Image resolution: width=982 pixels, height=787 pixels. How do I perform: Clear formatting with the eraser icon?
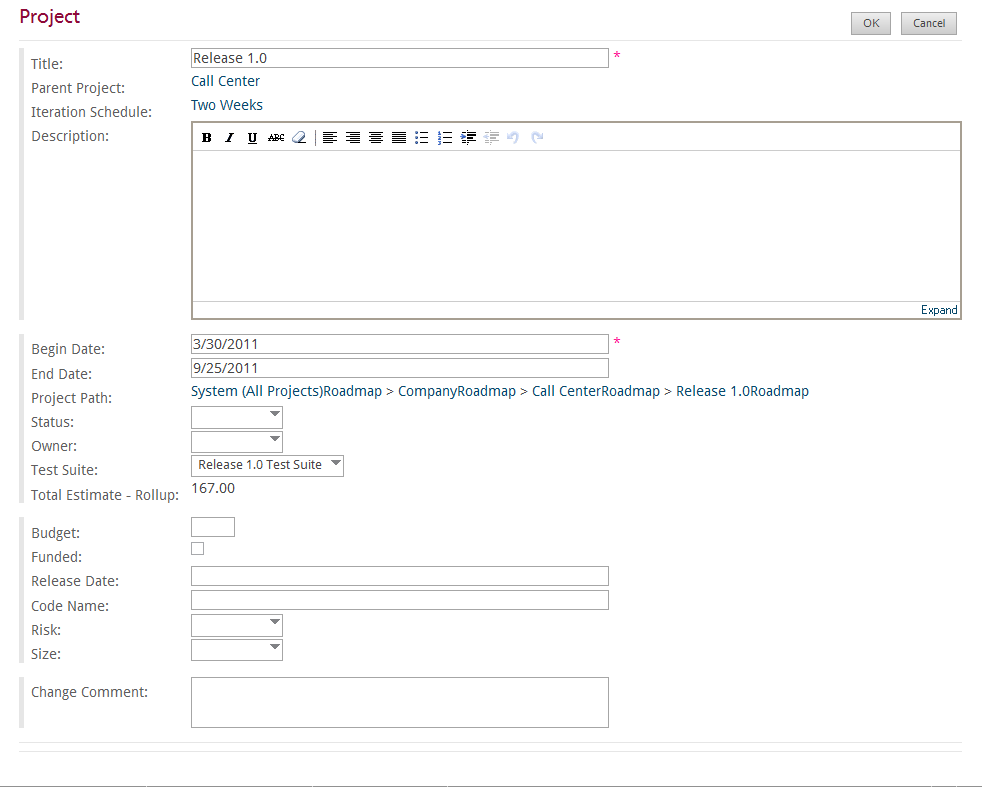click(x=299, y=138)
